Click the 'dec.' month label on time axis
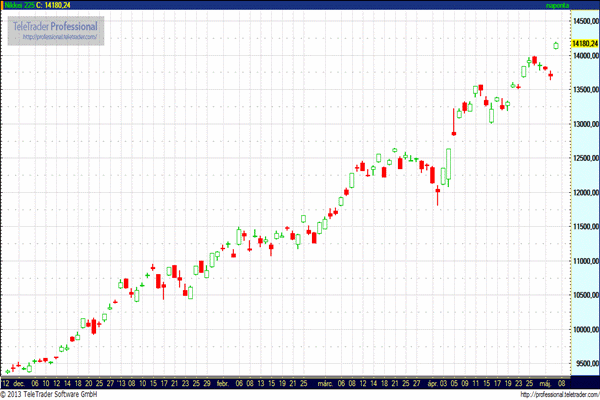The image size is (600, 400). point(19,383)
